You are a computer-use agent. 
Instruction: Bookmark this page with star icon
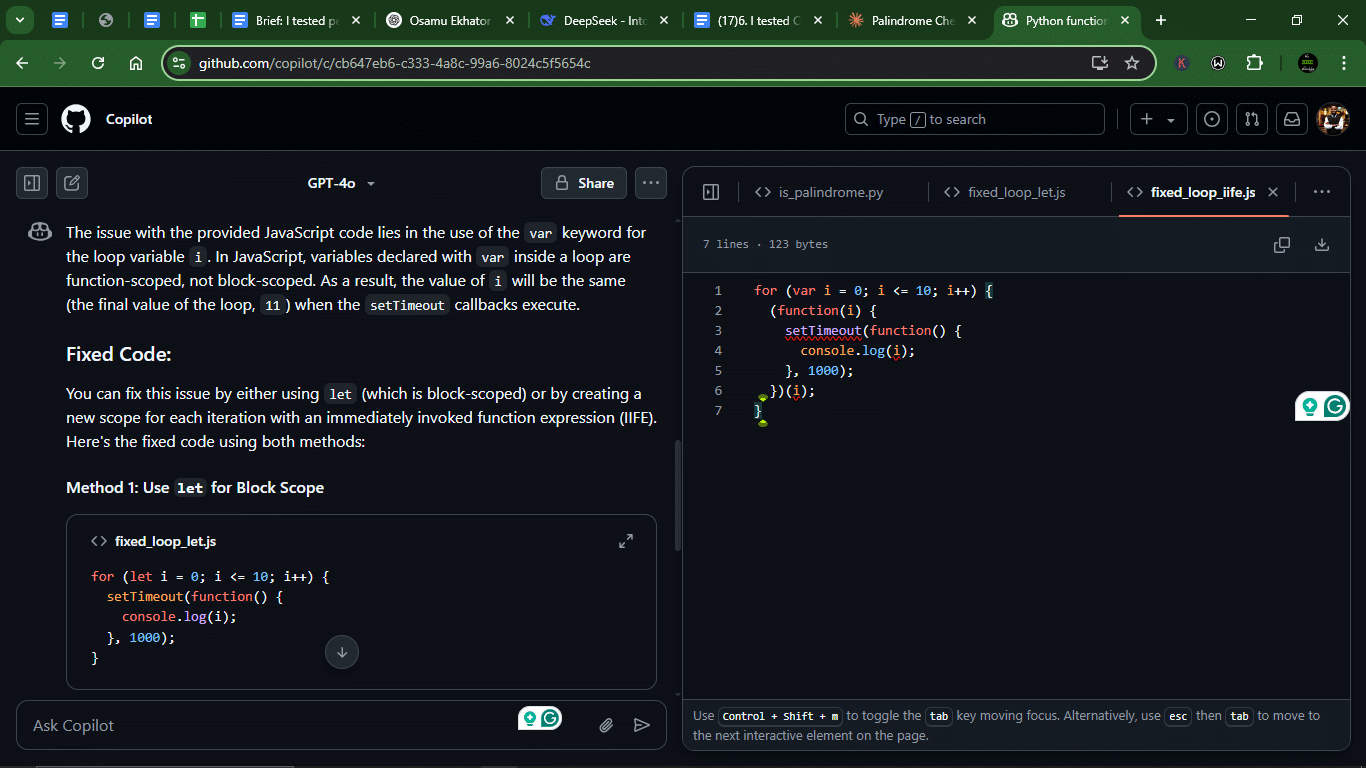(1132, 63)
